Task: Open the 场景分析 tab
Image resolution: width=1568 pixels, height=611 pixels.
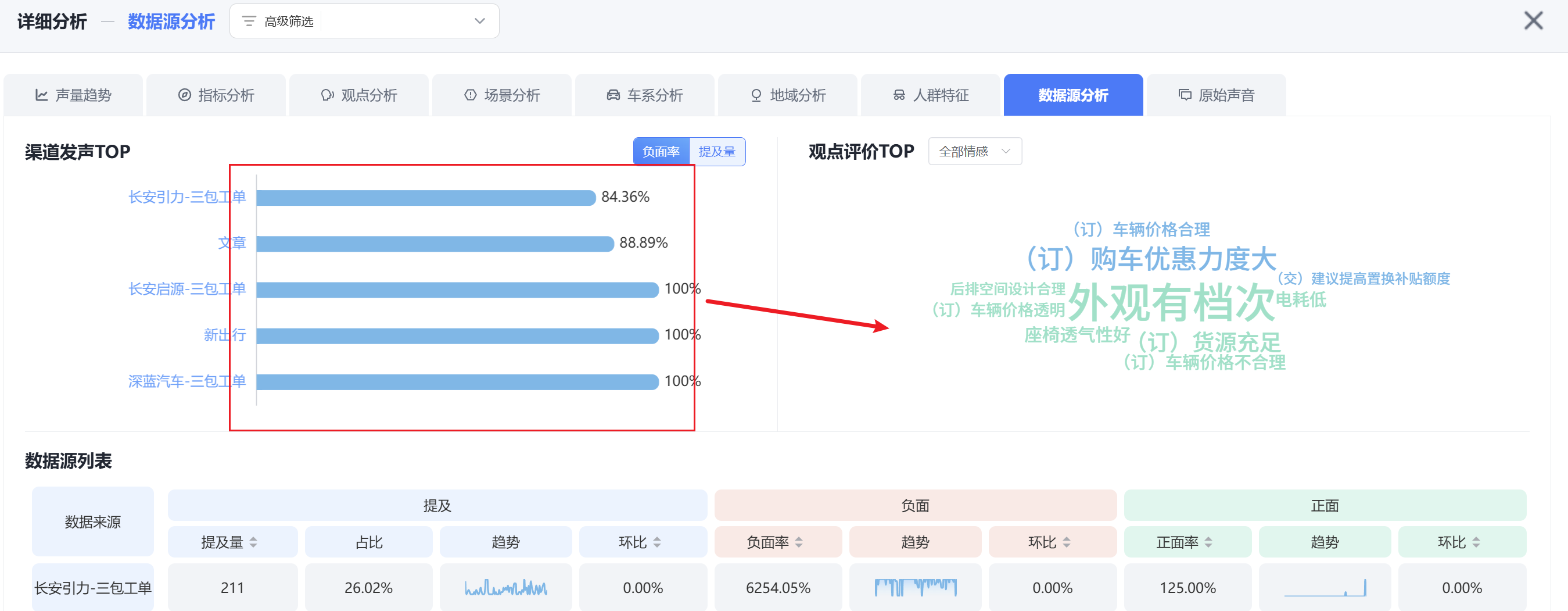Action: (x=502, y=95)
